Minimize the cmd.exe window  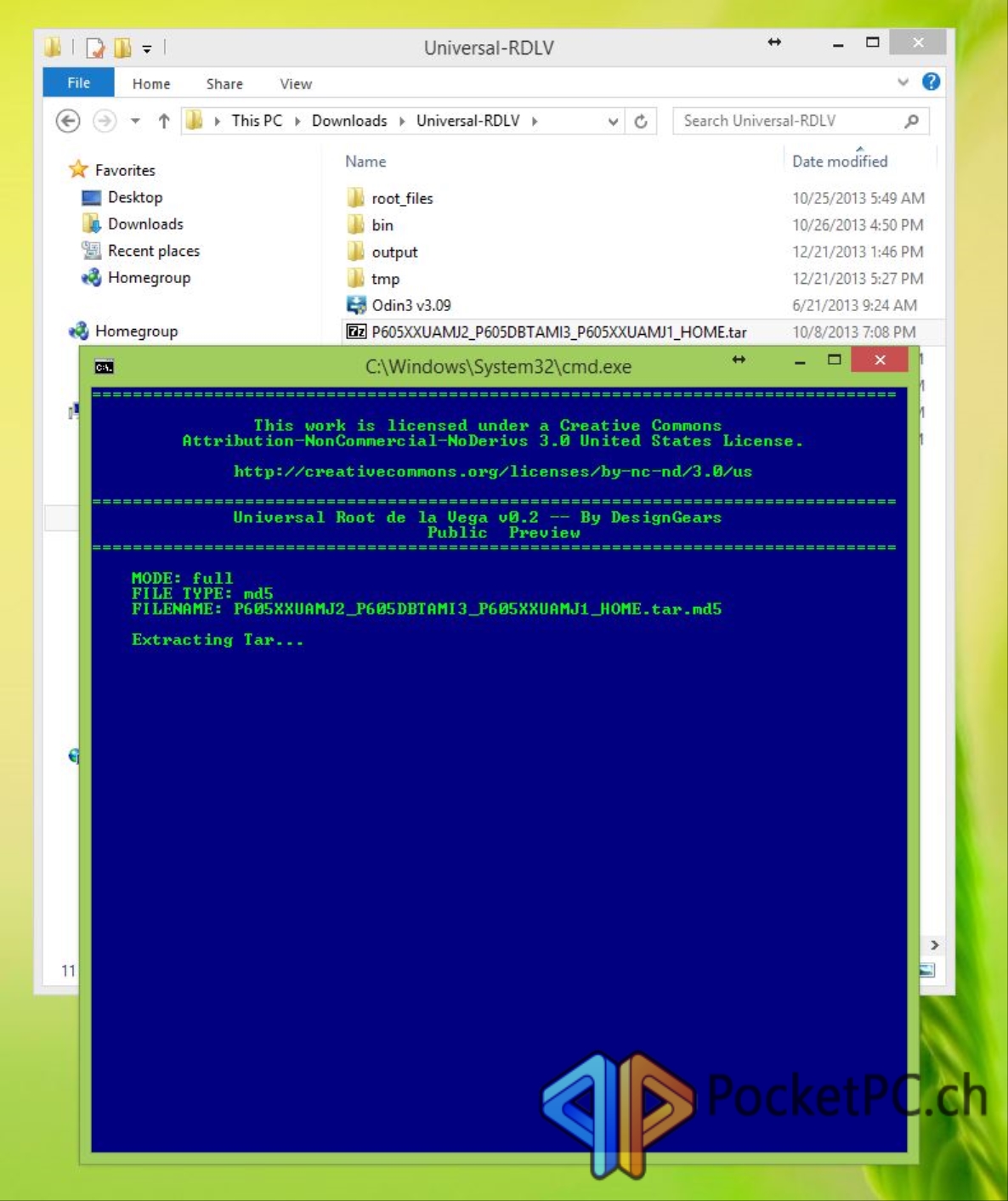pos(800,361)
